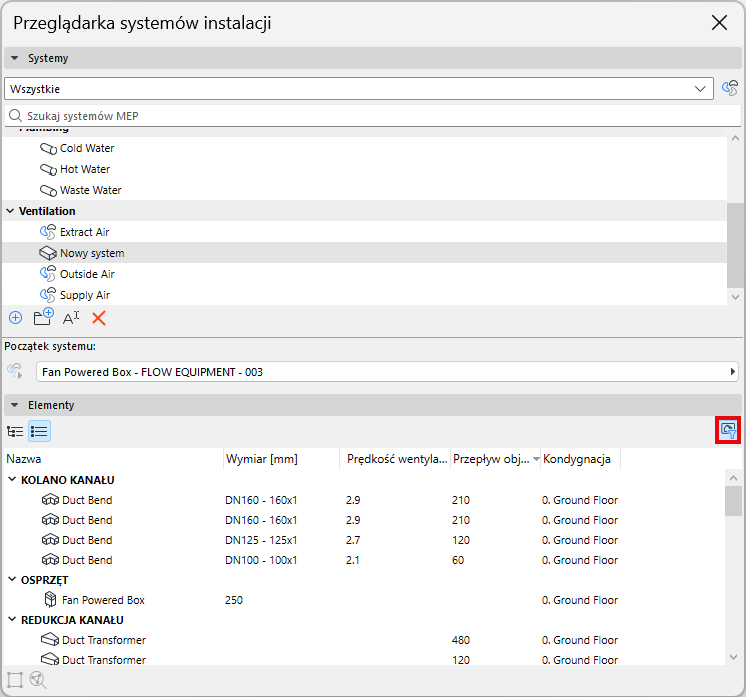Click the elements list scrollbar up arrow
Image resolution: width=746 pixels, height=697 pixels.
point(733,478)
